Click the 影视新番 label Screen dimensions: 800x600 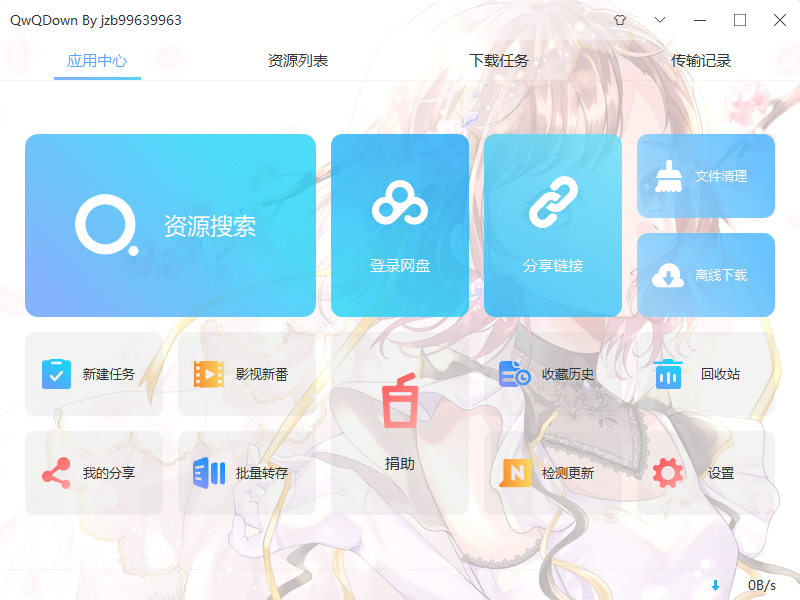(x=262, y=374)
